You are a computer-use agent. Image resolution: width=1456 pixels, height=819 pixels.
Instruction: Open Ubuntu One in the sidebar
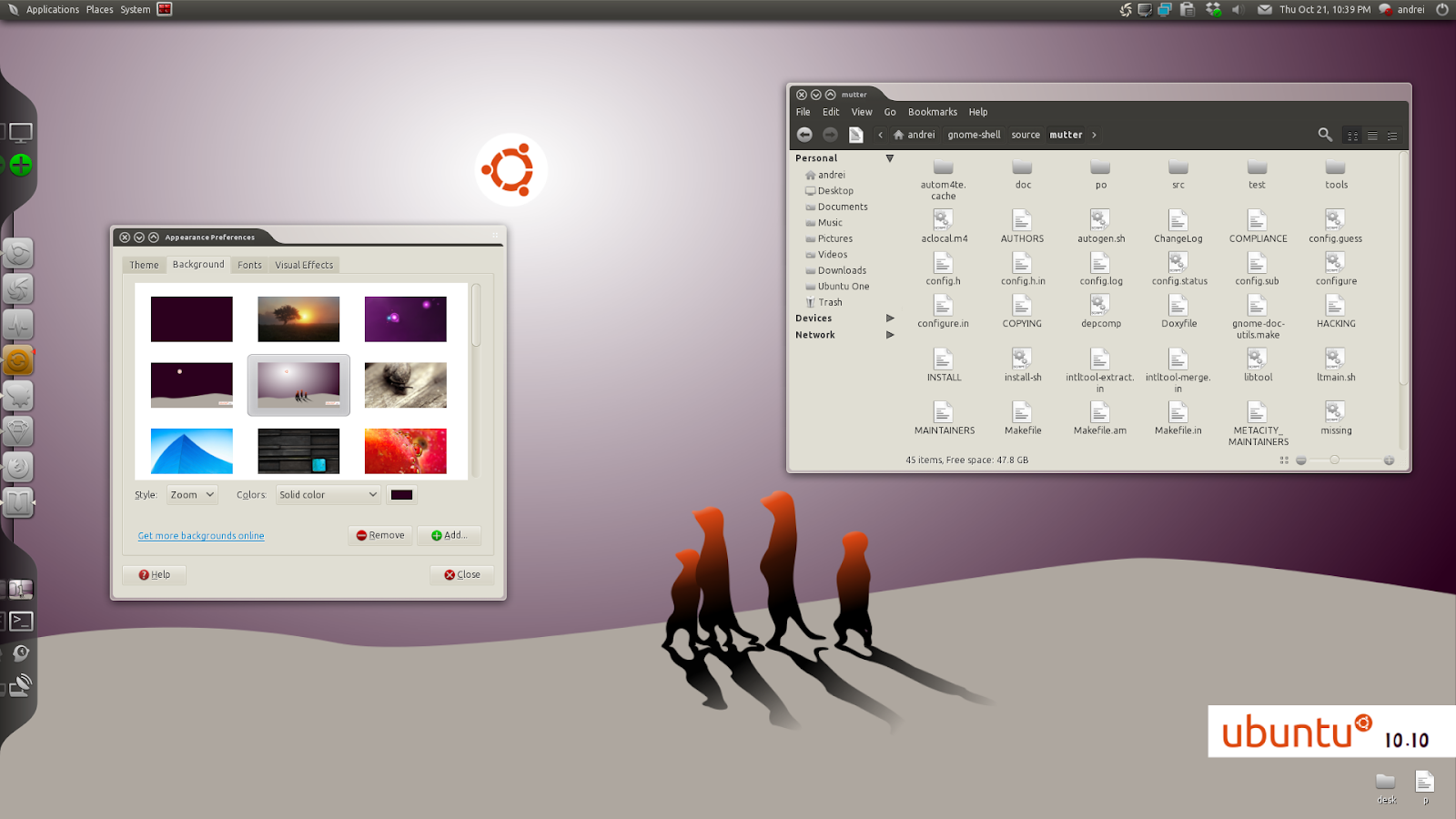844,287
